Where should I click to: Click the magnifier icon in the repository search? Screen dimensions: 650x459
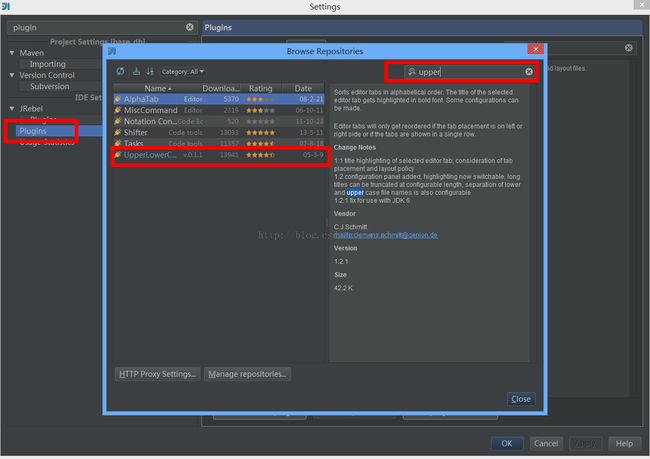coord(412,72)
